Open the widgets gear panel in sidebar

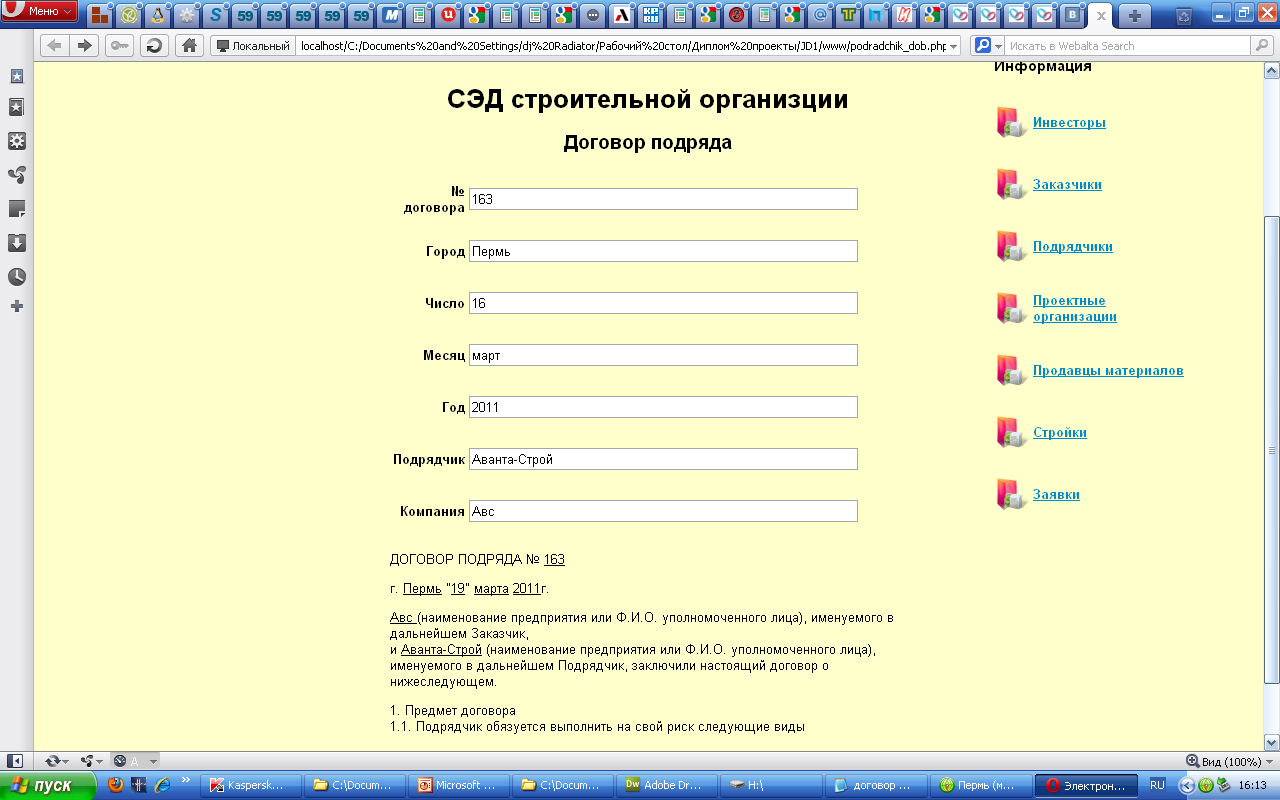[16, 141]
